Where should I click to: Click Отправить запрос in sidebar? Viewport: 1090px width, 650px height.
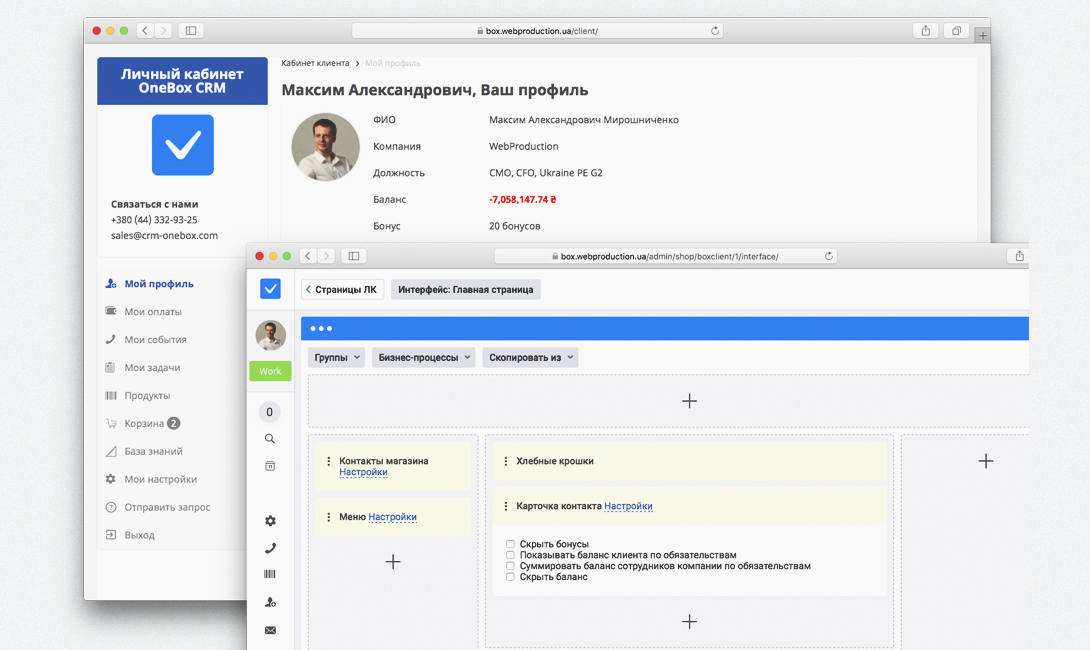167,507
